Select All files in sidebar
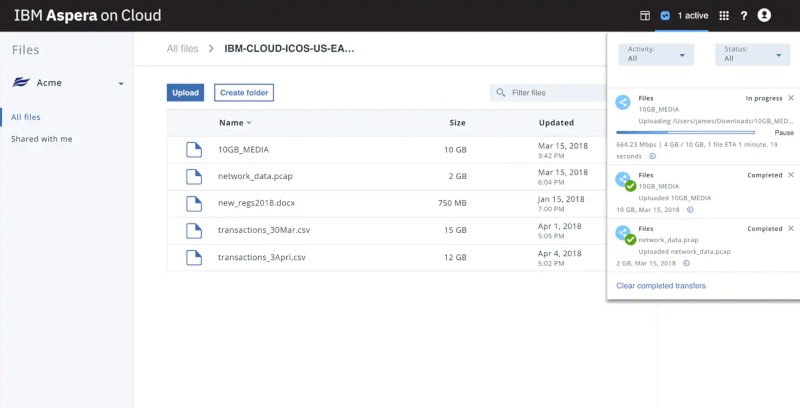 26,117
